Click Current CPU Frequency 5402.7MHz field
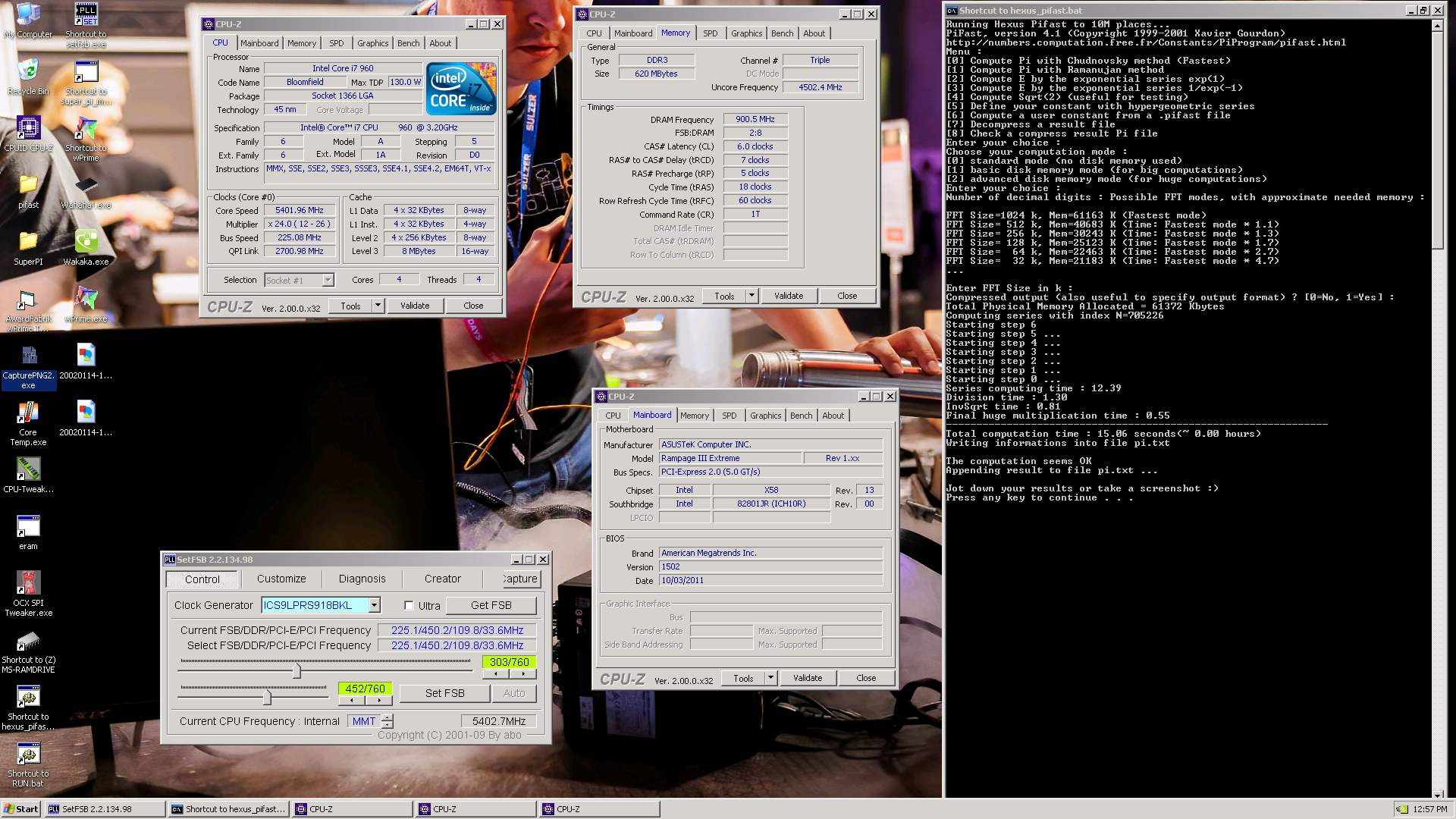Viewport: 1456px width, 819px height. (499, 721)
